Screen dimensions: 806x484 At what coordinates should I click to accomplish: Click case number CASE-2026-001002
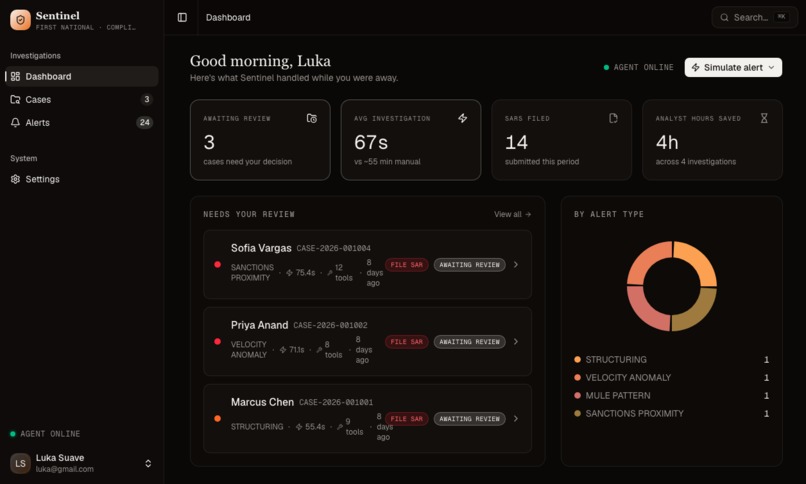[331, 325]
